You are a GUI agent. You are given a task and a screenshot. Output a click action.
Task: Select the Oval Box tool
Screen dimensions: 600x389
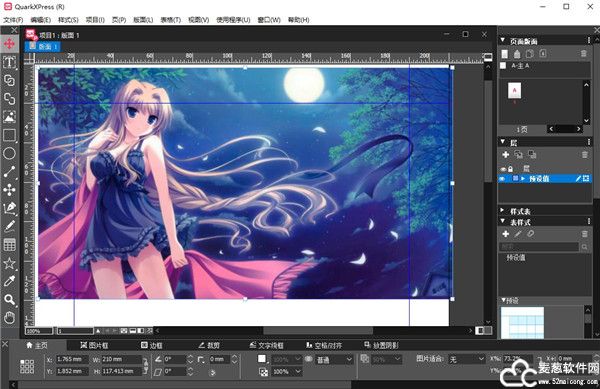(9, 153)
